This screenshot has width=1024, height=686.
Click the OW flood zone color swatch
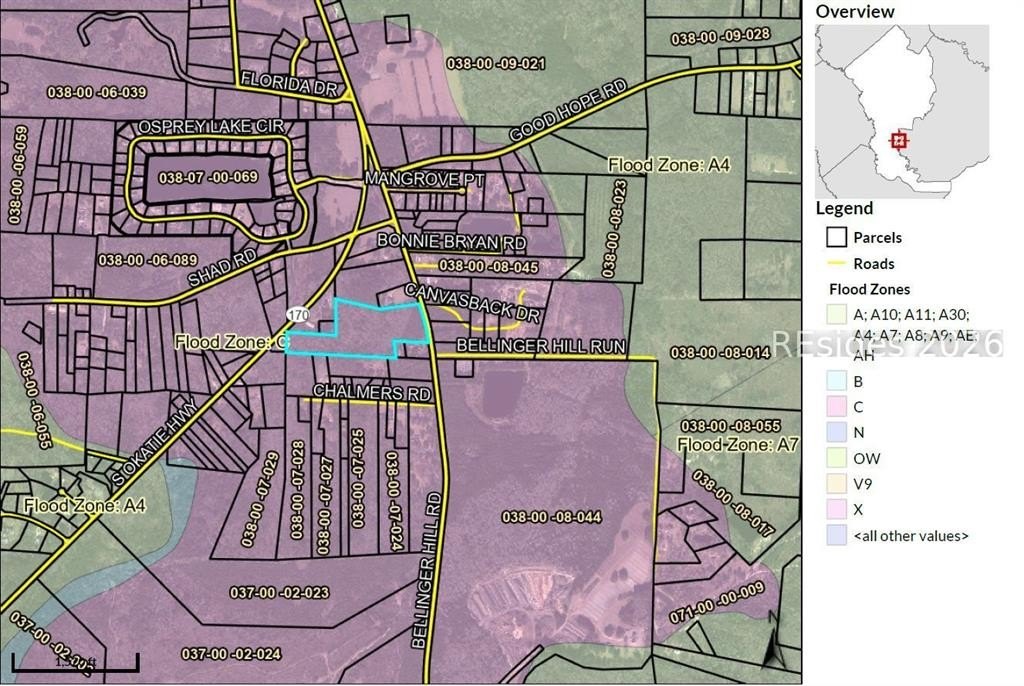coord(837,458)
